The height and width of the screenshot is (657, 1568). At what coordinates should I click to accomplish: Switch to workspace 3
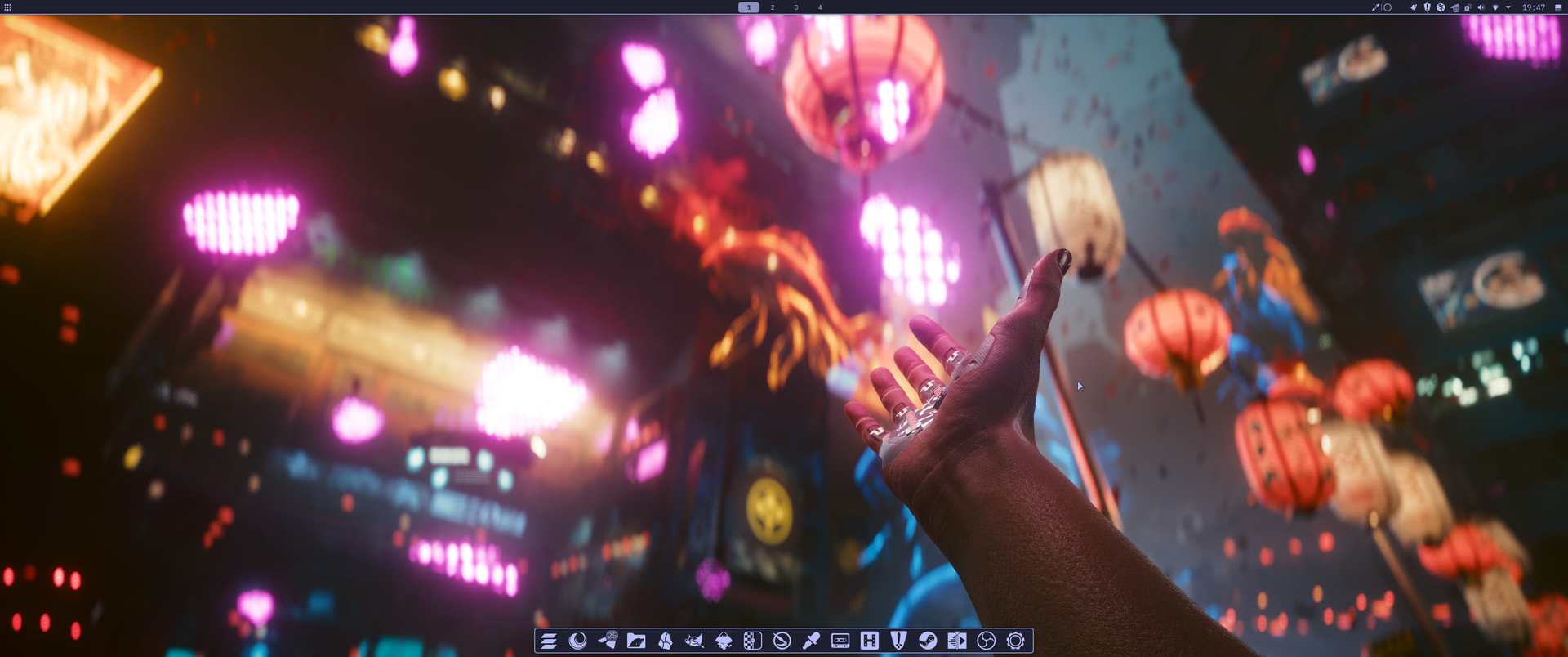click(796, 7)
